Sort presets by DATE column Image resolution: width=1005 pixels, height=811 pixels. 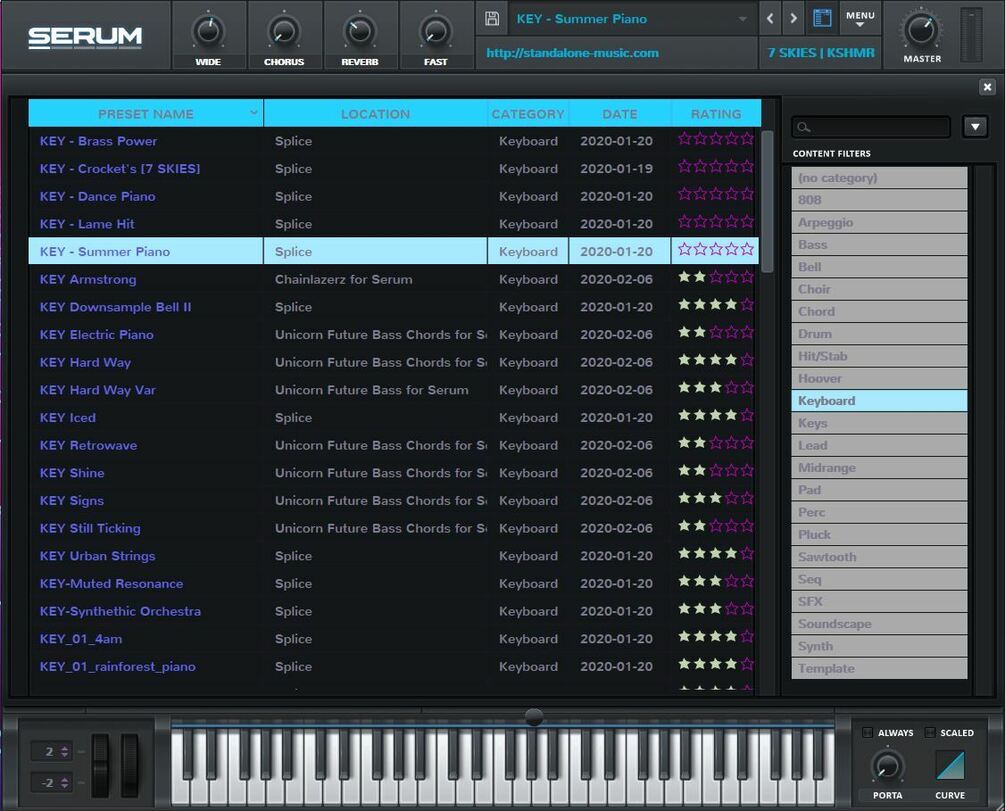(x=620, y=113)
